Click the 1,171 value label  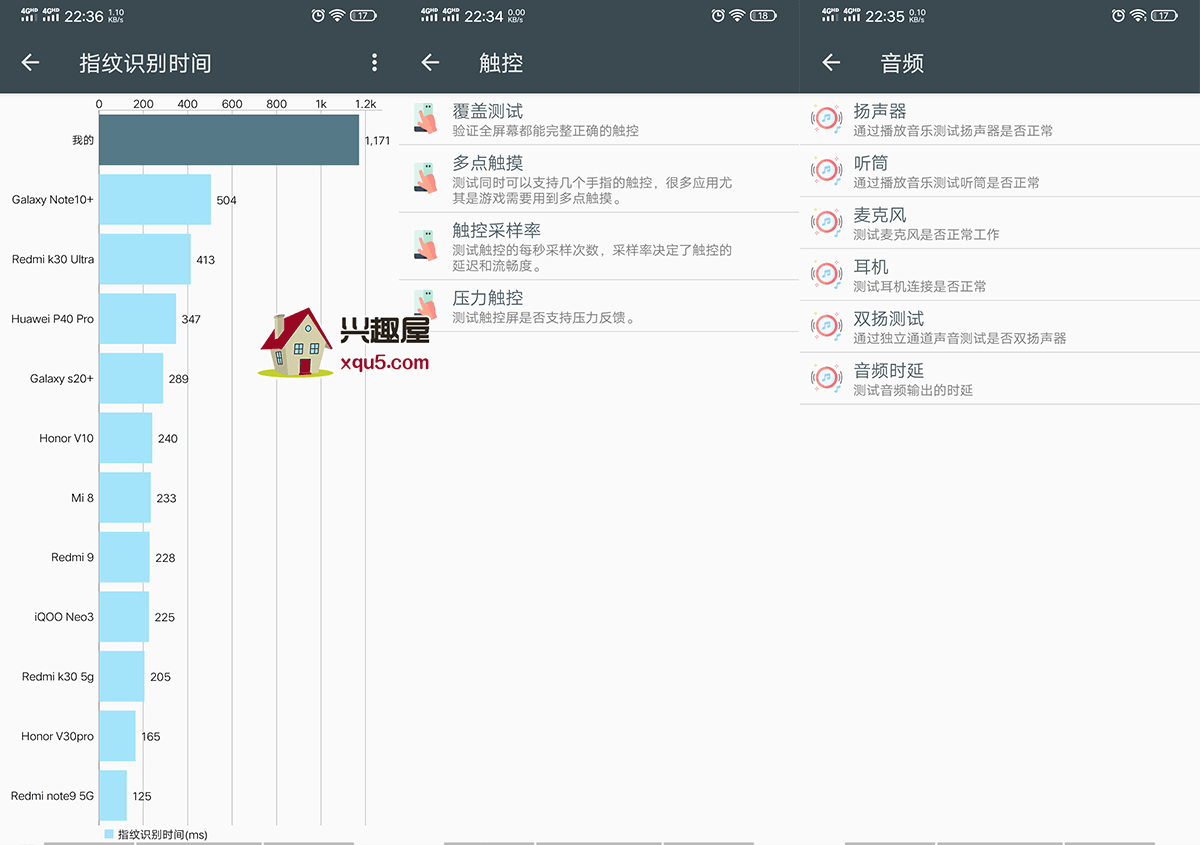pos(378,141)
